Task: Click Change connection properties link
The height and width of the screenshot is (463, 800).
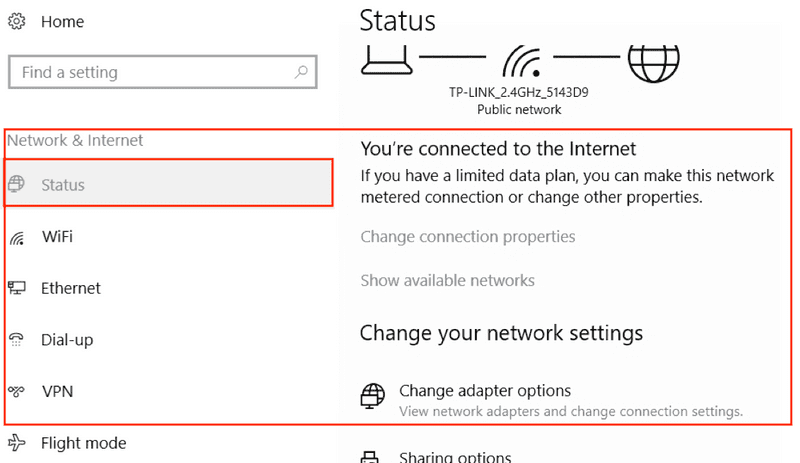Action: pyautogui.click(x=468, y=237)
